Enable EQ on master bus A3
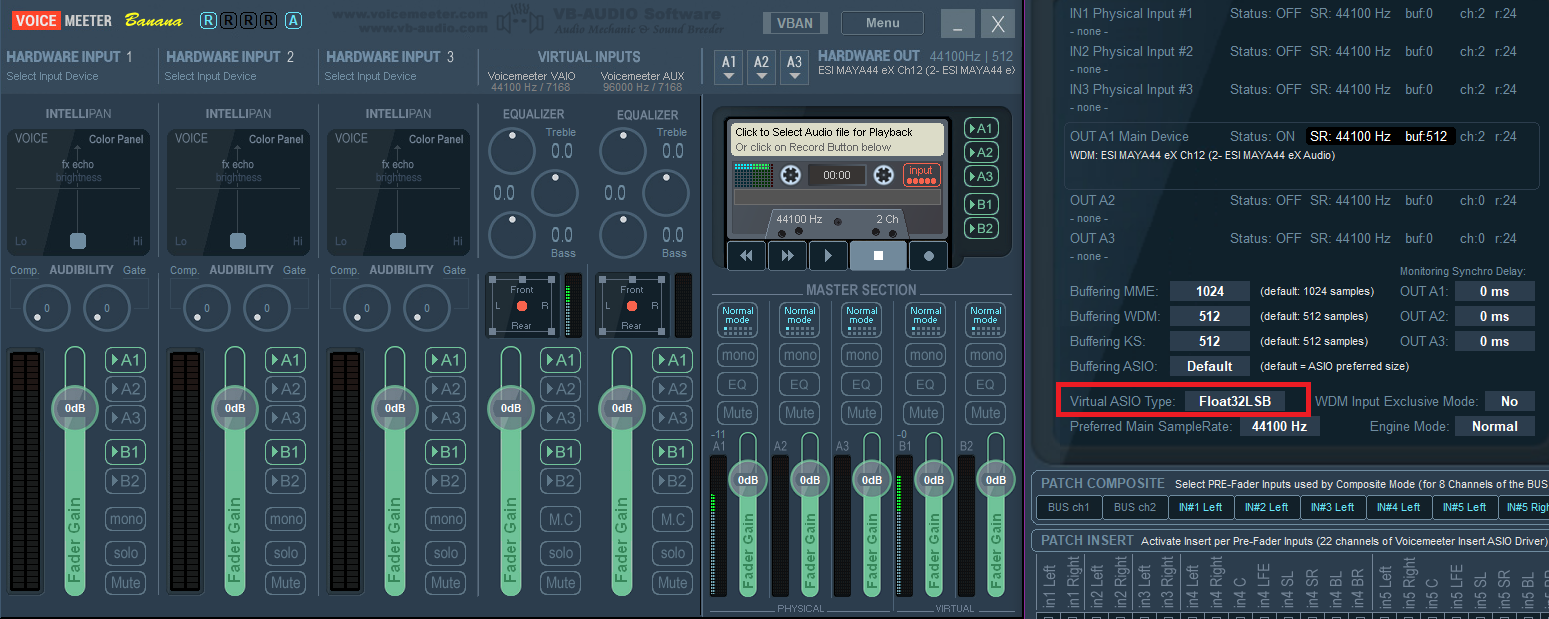Viewport: 1549px width, 619px height. pyautogui.click(x=861, y=384)
